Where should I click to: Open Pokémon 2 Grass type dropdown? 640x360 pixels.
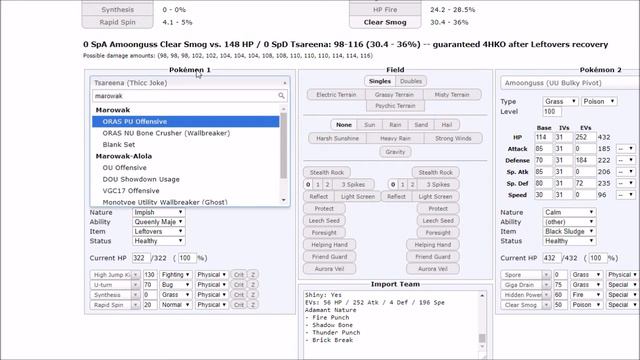click(560, 101)
